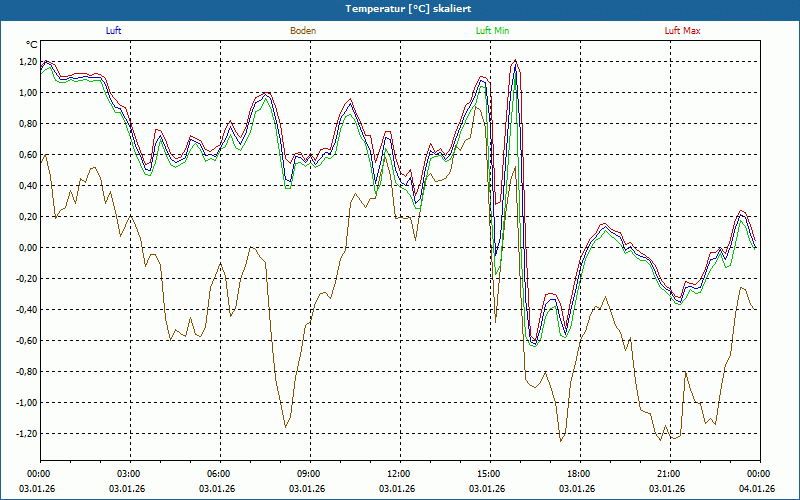Click the 1,00 y-axis tick label
The image size is (800, 500).
26,93
